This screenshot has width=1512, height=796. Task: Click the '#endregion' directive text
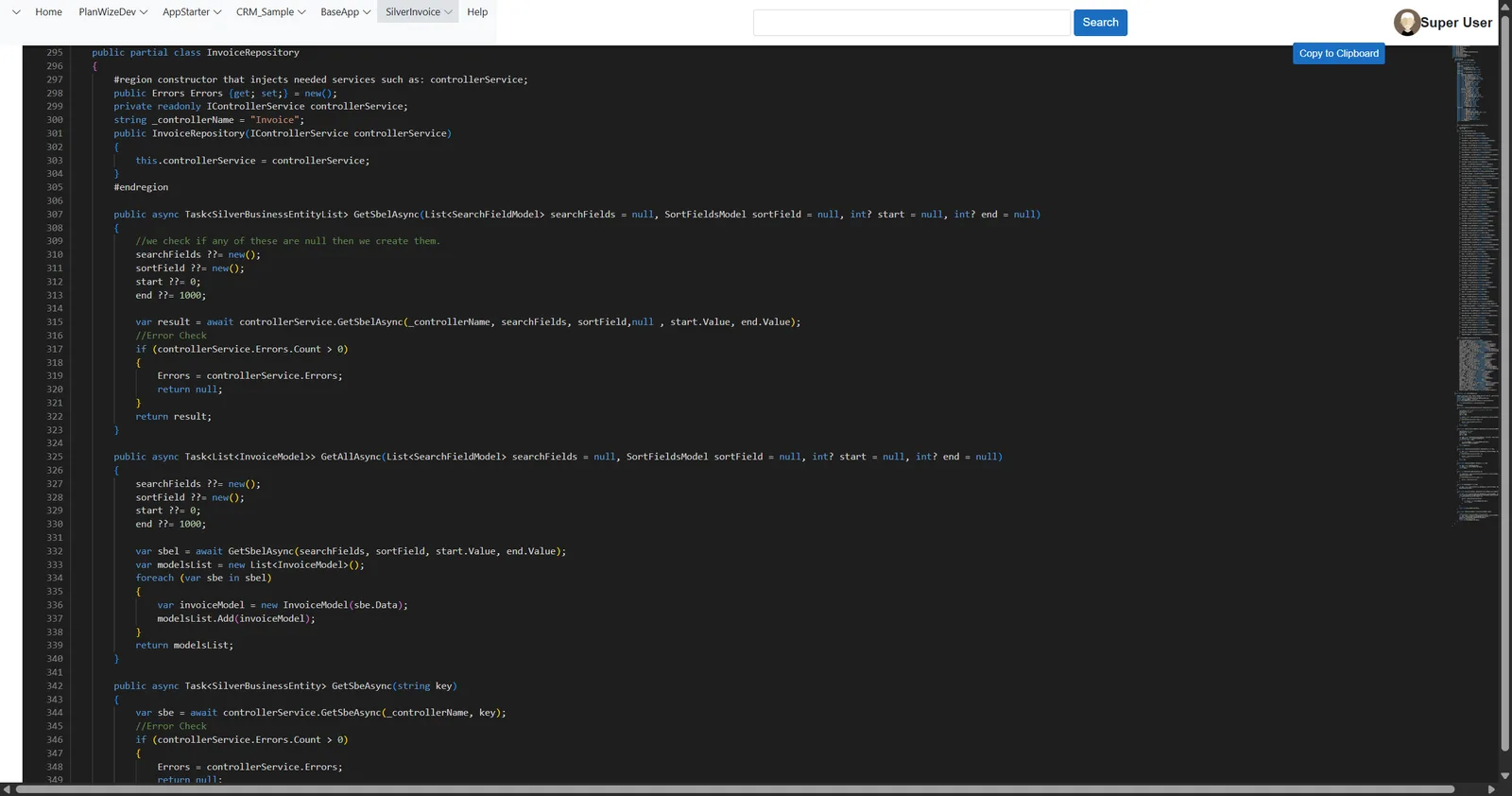pyautogui.click(x=141, y=187)
